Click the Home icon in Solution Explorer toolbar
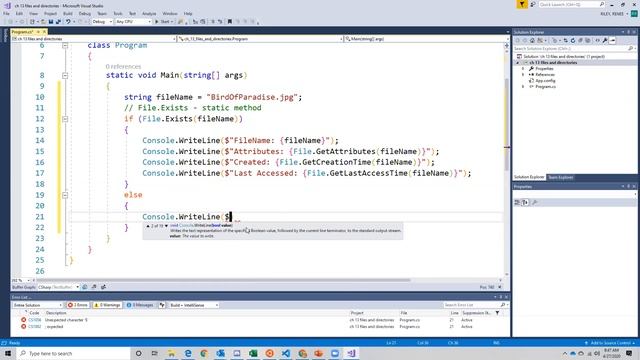This screenshot has width=640, height=360. 532,40
